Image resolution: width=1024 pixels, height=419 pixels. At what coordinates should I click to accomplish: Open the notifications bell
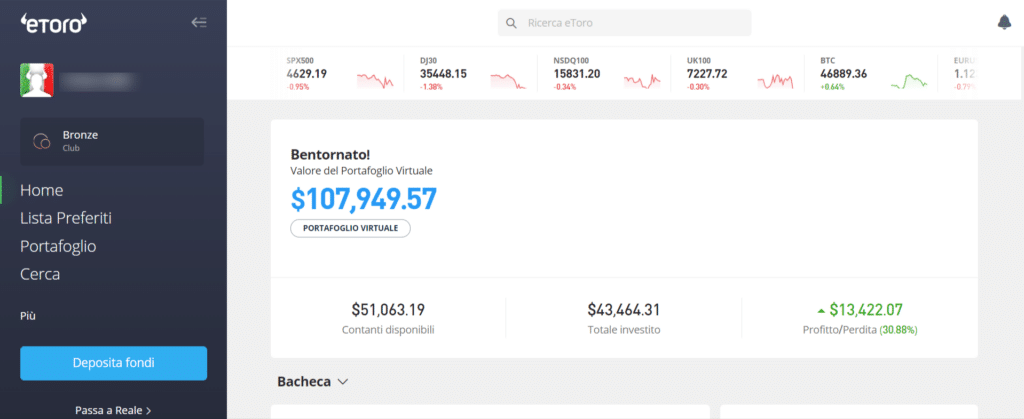point(1004,22)
